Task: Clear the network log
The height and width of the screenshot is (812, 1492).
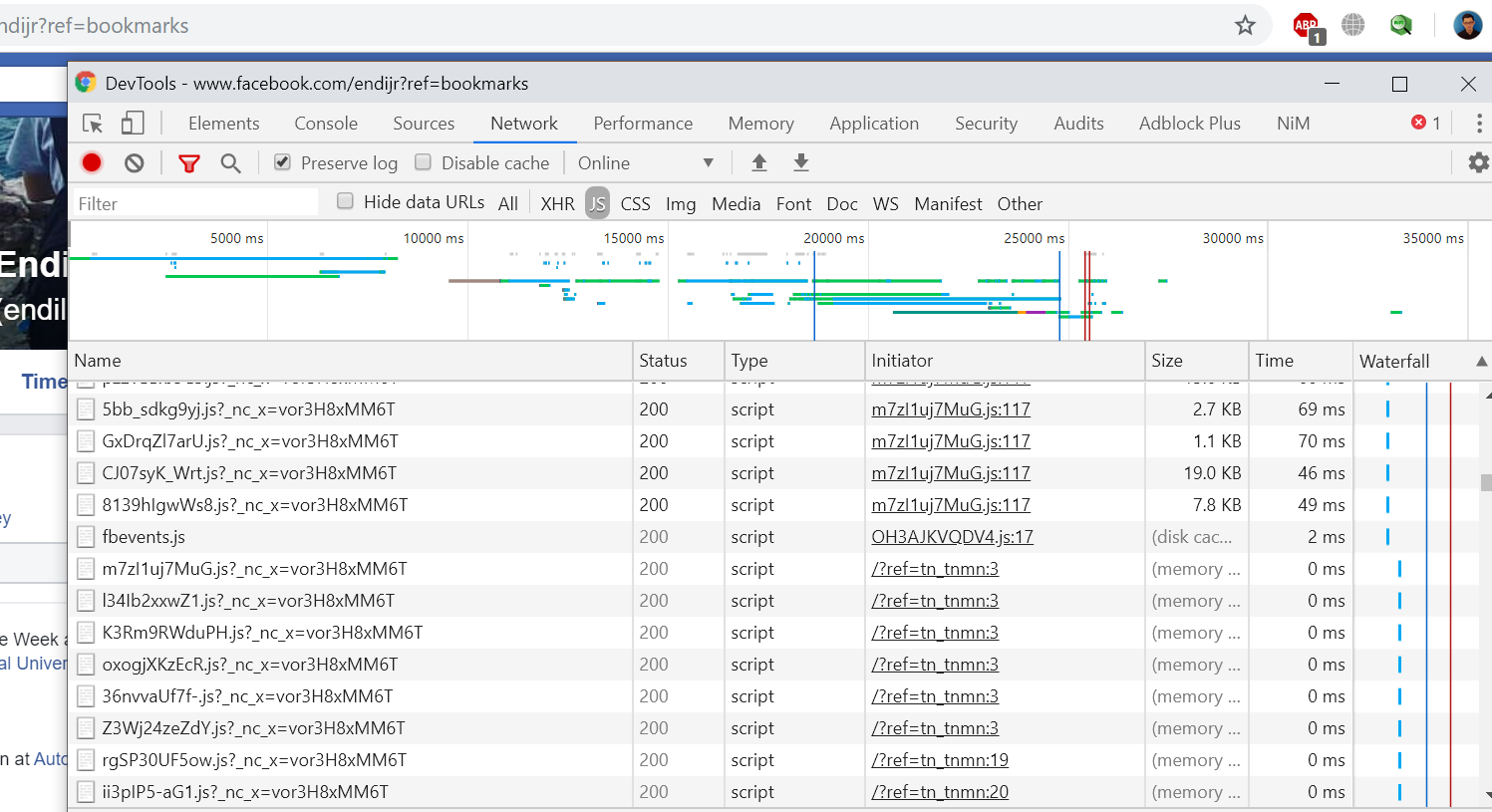Action: tap(135, 162)
